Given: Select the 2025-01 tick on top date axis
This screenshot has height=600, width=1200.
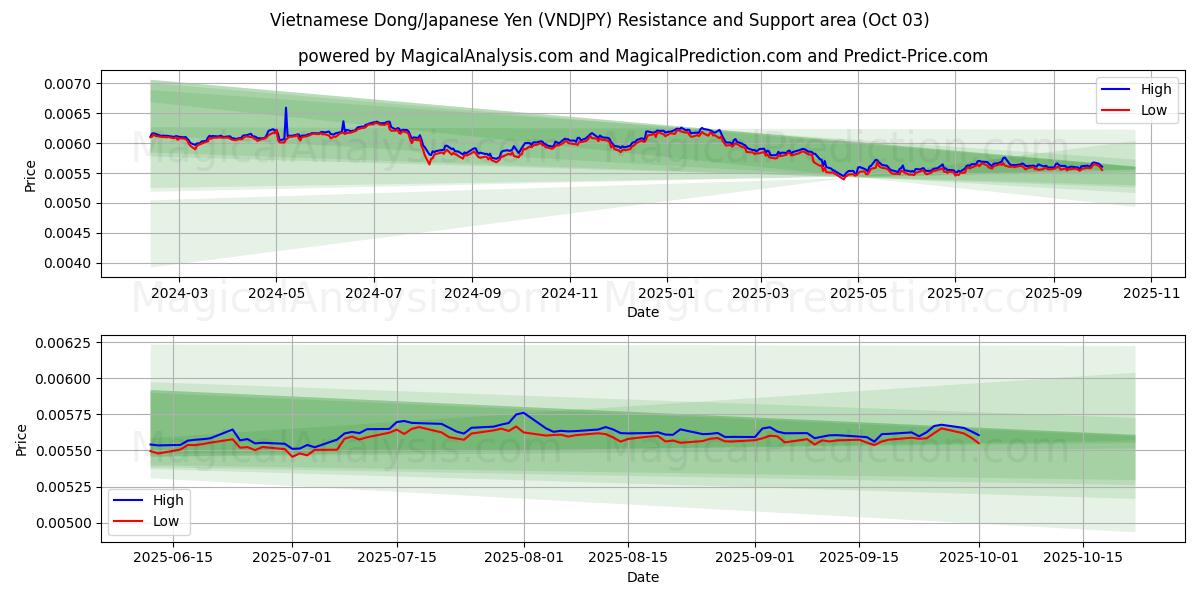Looking at the screenshot, I should [x=665, y=294].
